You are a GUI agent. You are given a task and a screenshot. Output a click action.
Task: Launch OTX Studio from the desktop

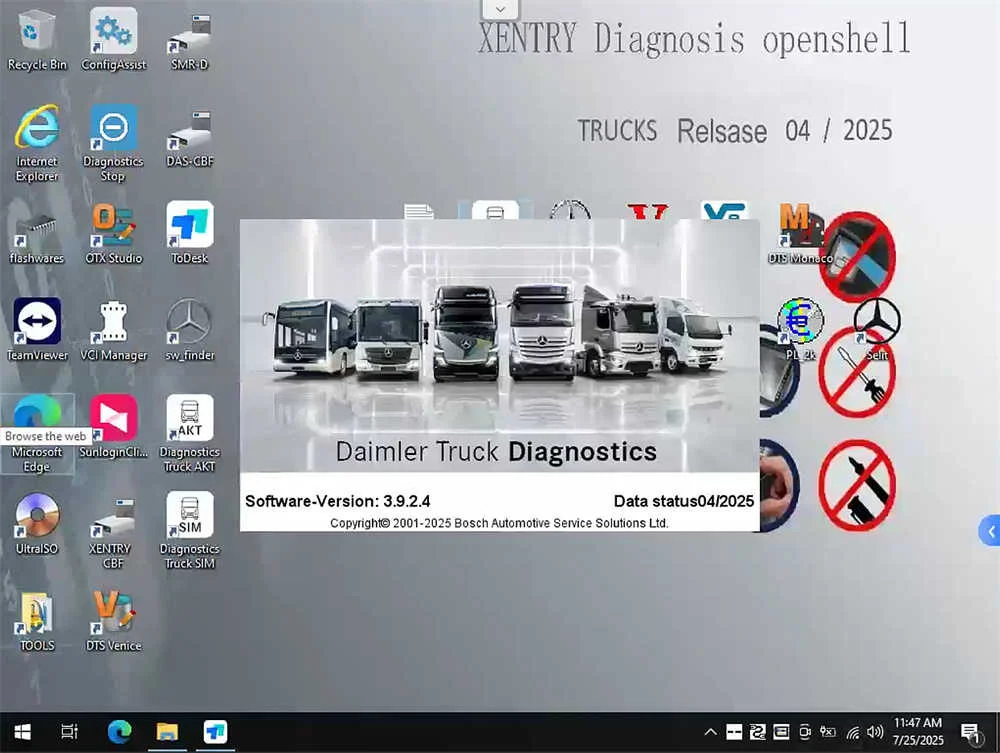114,235
